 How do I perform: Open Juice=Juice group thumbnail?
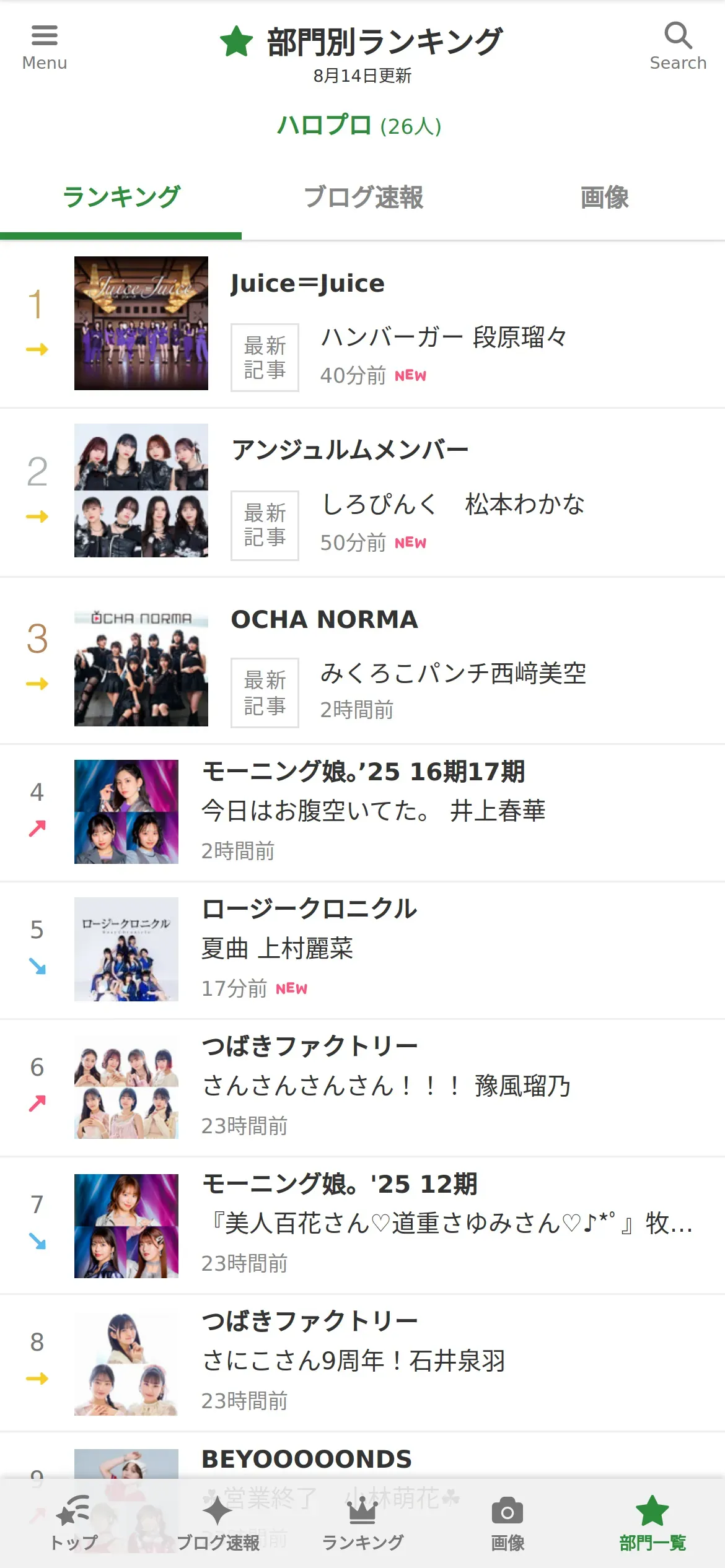tap(141, 323)
